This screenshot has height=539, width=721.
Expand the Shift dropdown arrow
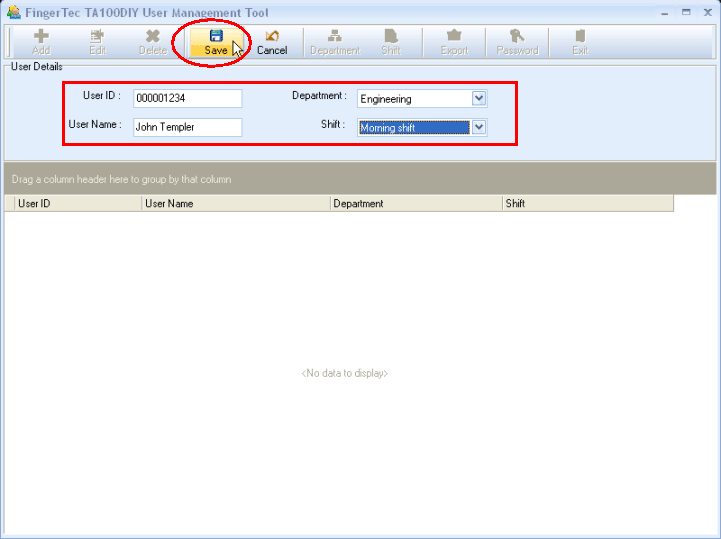pos(479,127)
